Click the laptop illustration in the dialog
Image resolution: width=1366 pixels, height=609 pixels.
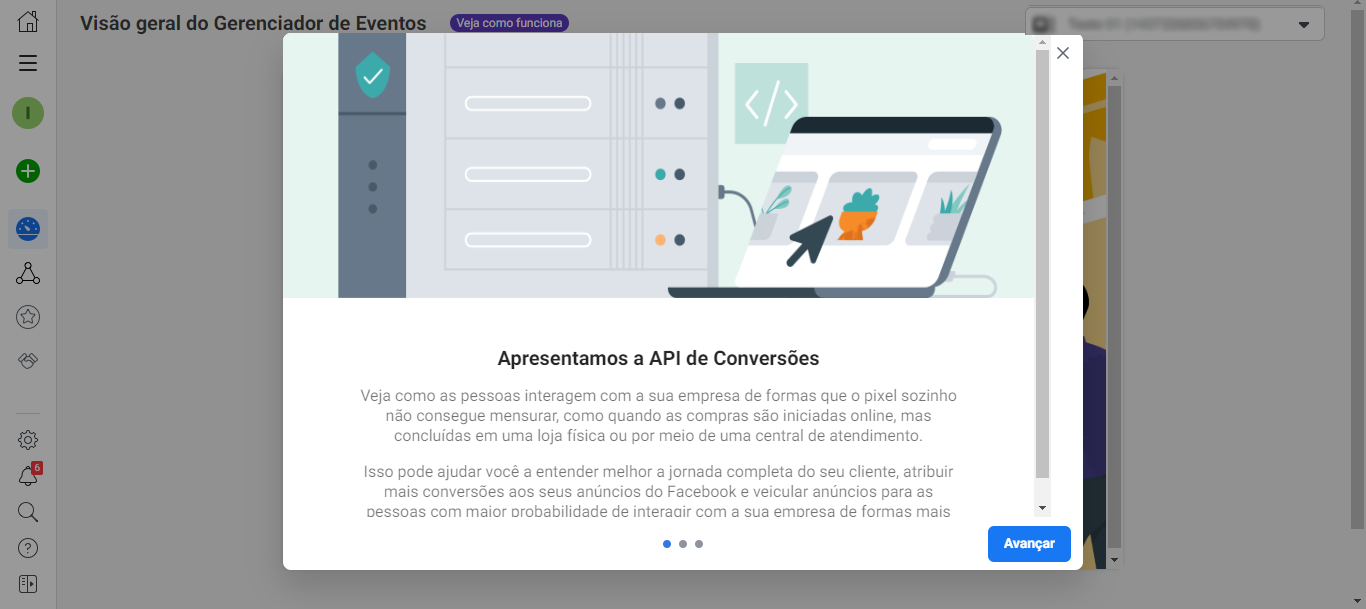pyautogui.click(x=835, y=208)
